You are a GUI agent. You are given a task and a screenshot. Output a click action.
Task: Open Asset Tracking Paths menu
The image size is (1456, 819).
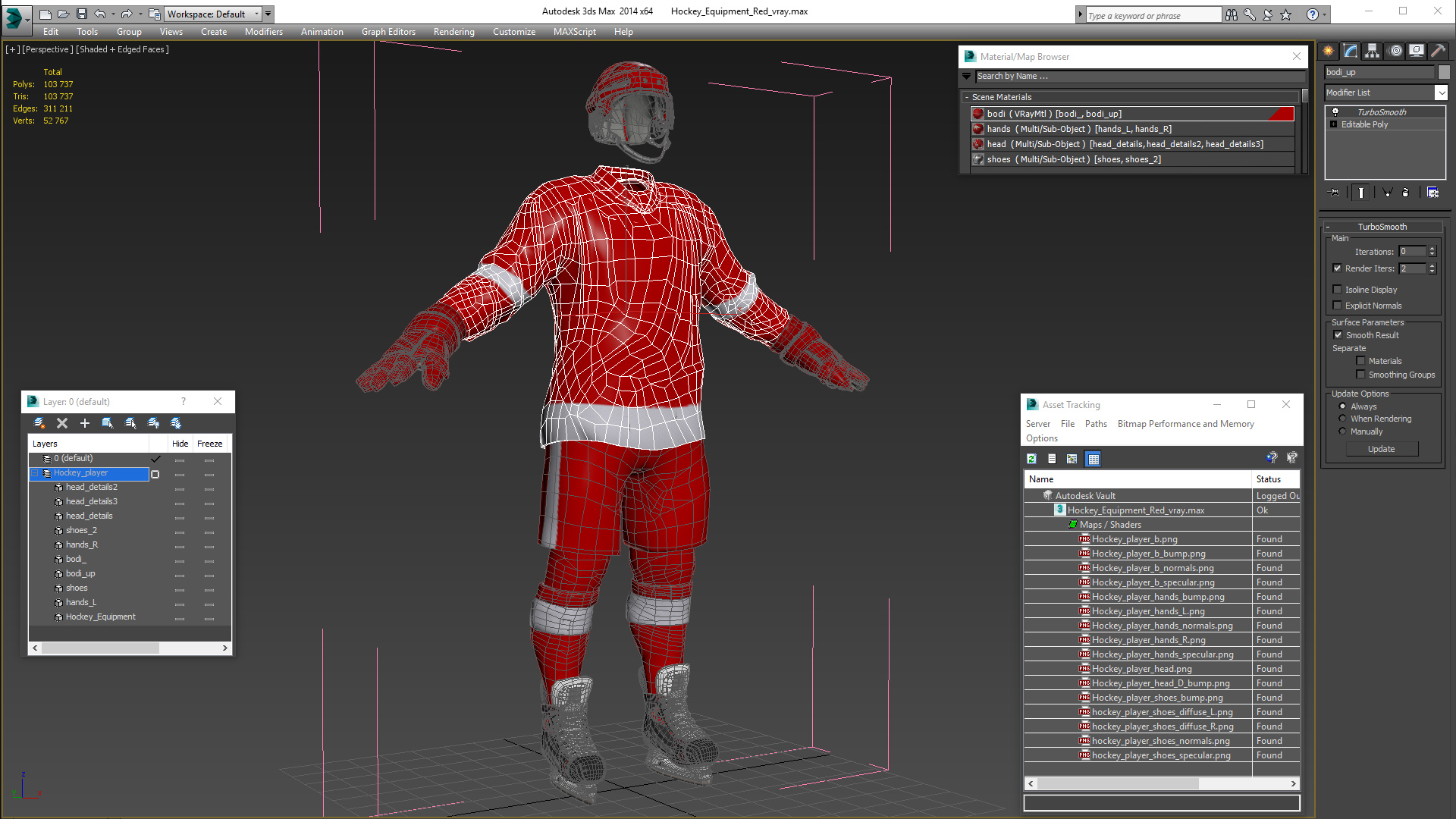click(1096, 424)
